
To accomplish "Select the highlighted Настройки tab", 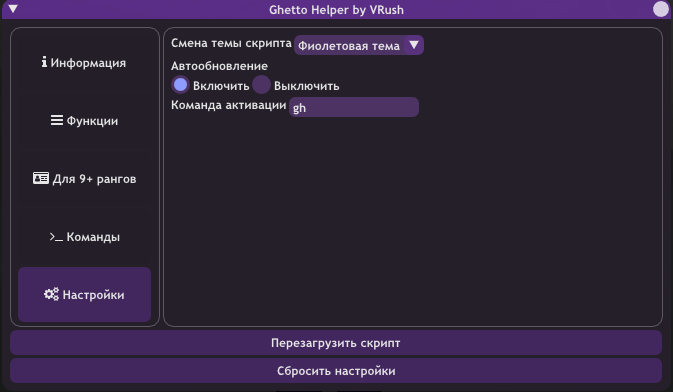I will pos(85,295).
